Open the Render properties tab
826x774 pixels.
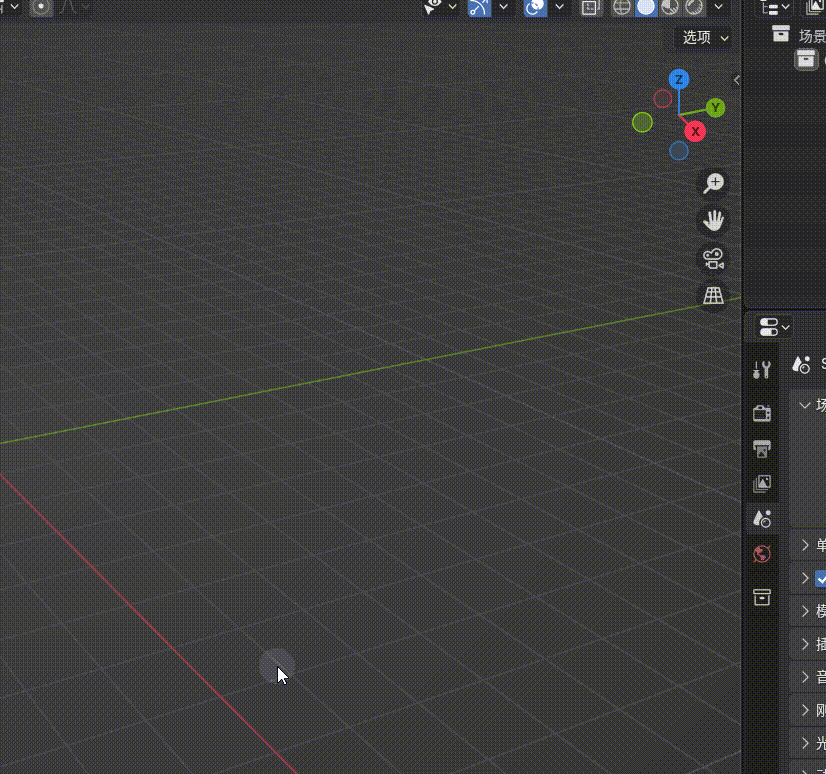click(x=762, y=413)
